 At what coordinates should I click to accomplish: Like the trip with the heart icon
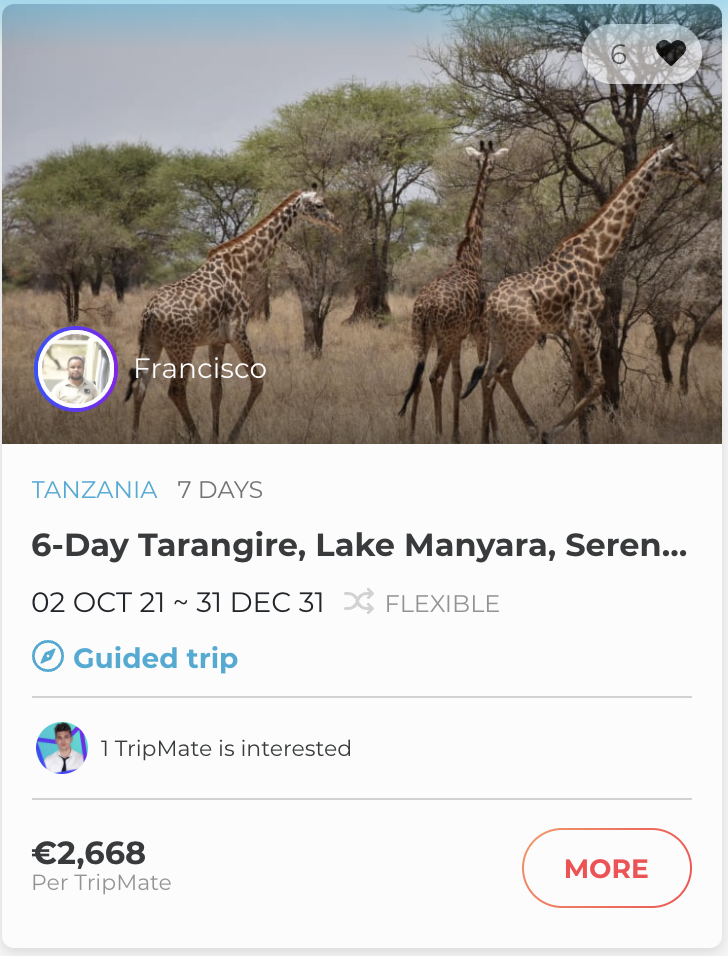click(x=670, y=54)
